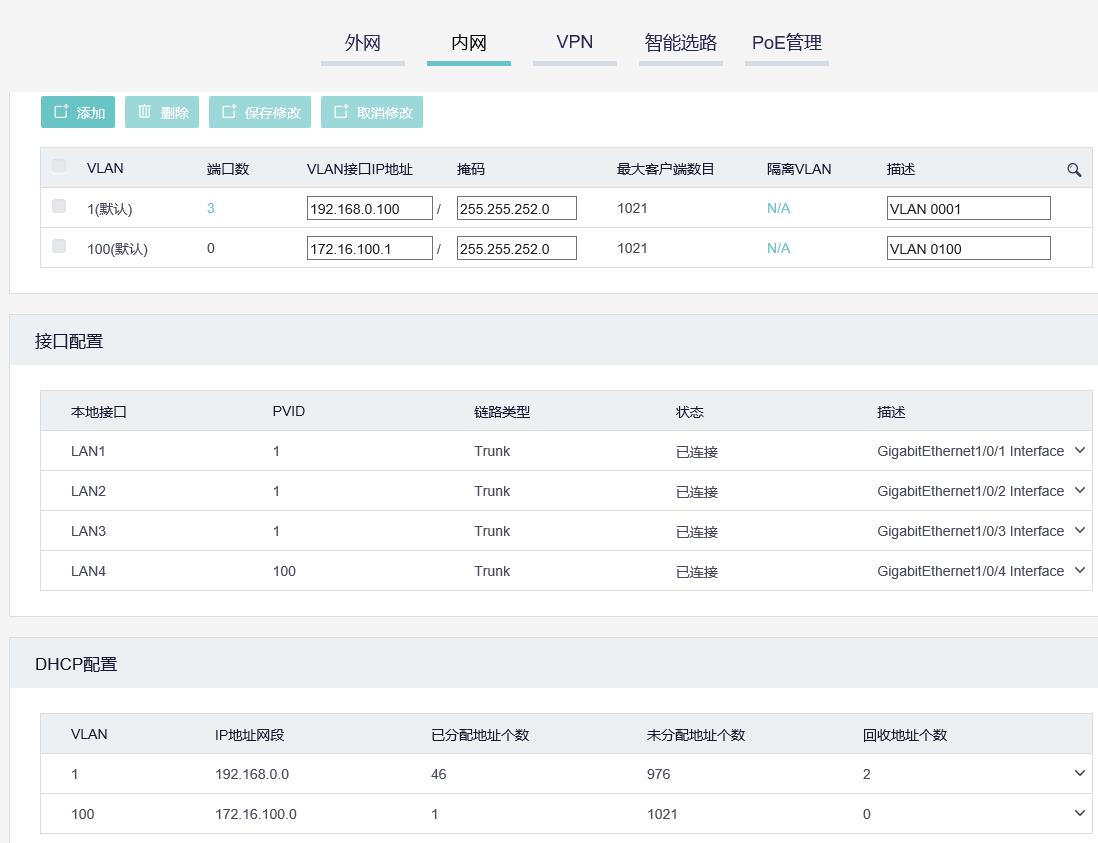Click the 删除 (Delete) button
1098x843 pixels.
coord(162,112)
